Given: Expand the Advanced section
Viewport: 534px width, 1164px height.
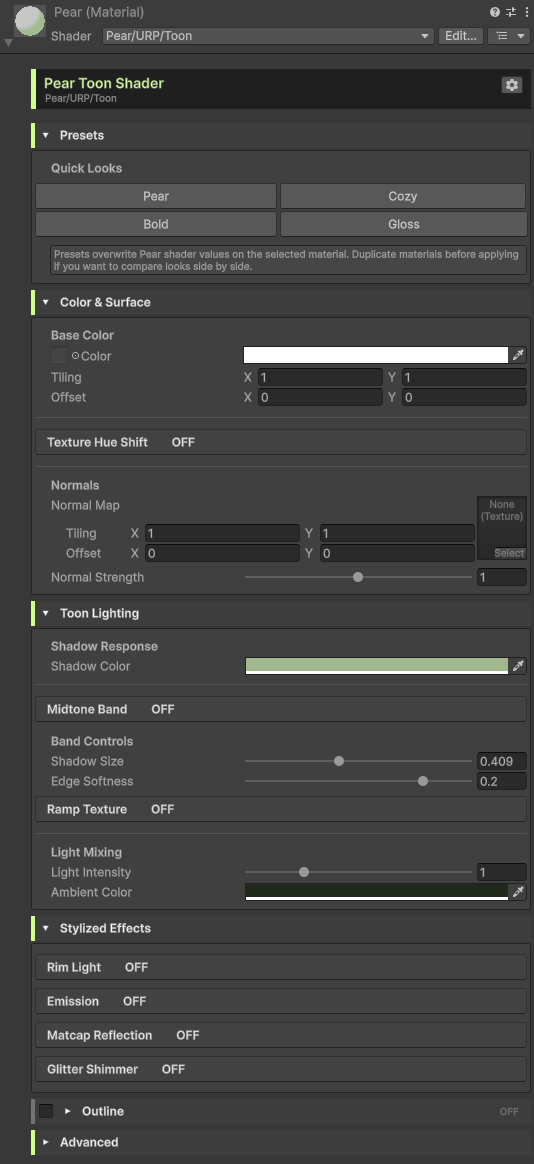Looking at the screenshot, I should (x=45, y=1142).
